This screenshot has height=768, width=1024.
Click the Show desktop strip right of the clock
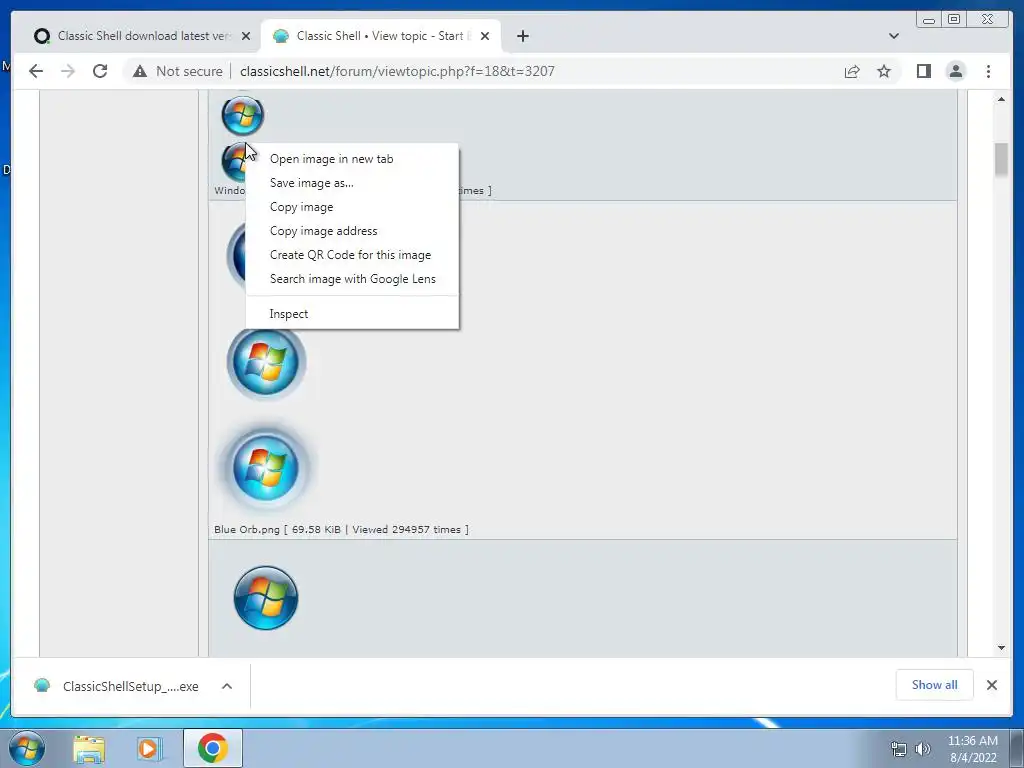(1017, 748)
